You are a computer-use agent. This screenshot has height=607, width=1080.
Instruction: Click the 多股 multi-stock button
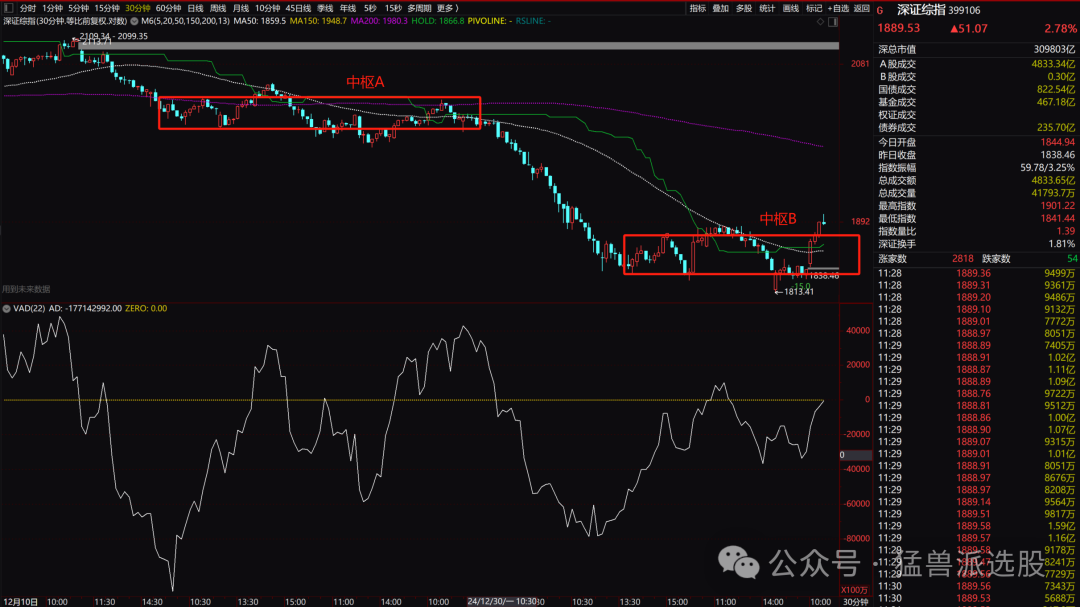coord(744,8)
